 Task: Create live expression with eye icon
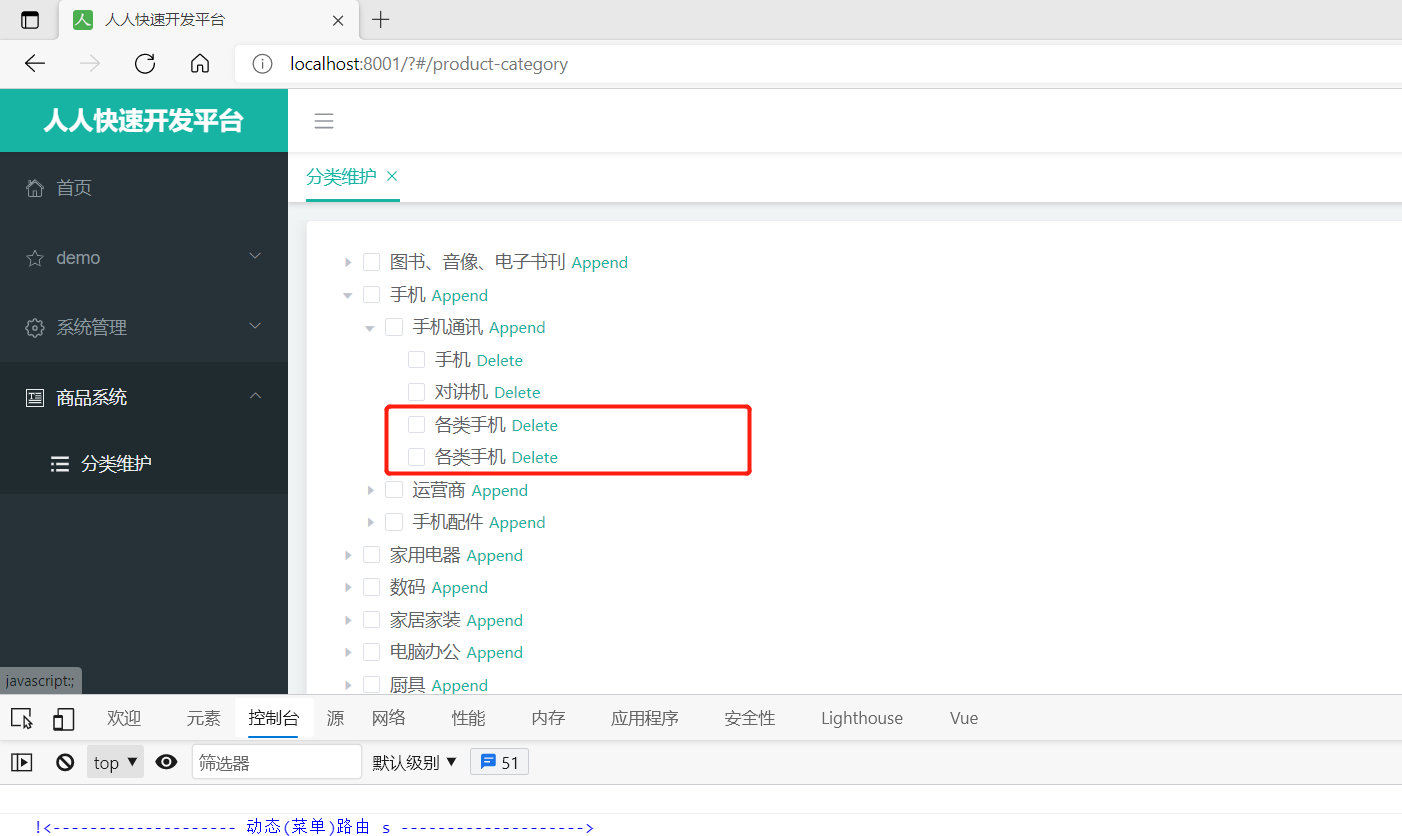coord(167,762)
